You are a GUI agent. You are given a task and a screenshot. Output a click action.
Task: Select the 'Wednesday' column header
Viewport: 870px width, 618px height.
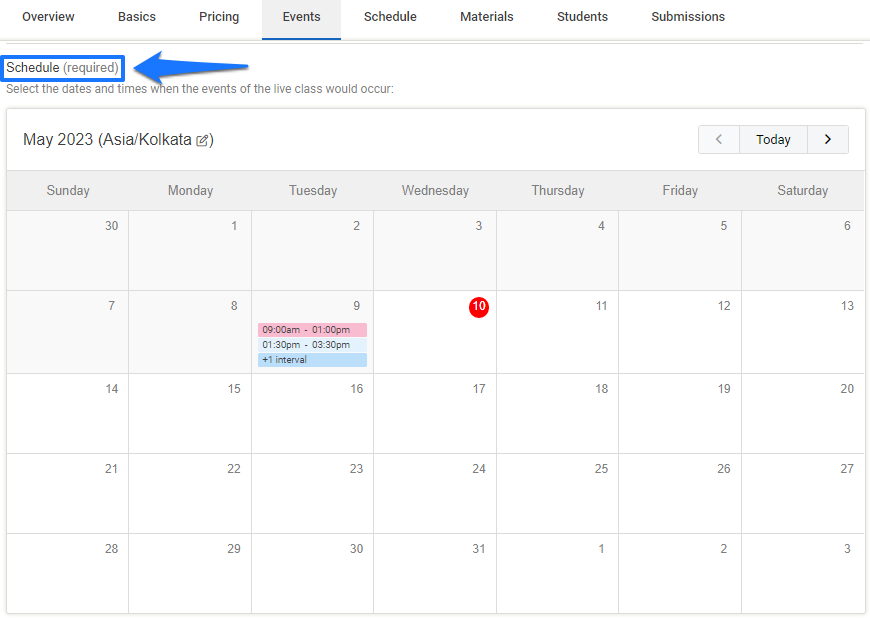pyautogui.click(x=435, y=190)
